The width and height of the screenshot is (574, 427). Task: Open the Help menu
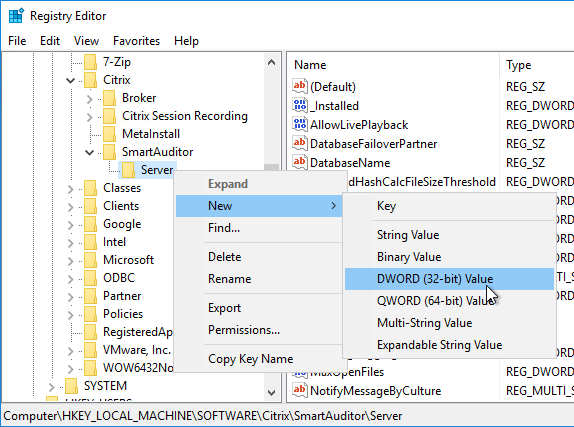186,41
